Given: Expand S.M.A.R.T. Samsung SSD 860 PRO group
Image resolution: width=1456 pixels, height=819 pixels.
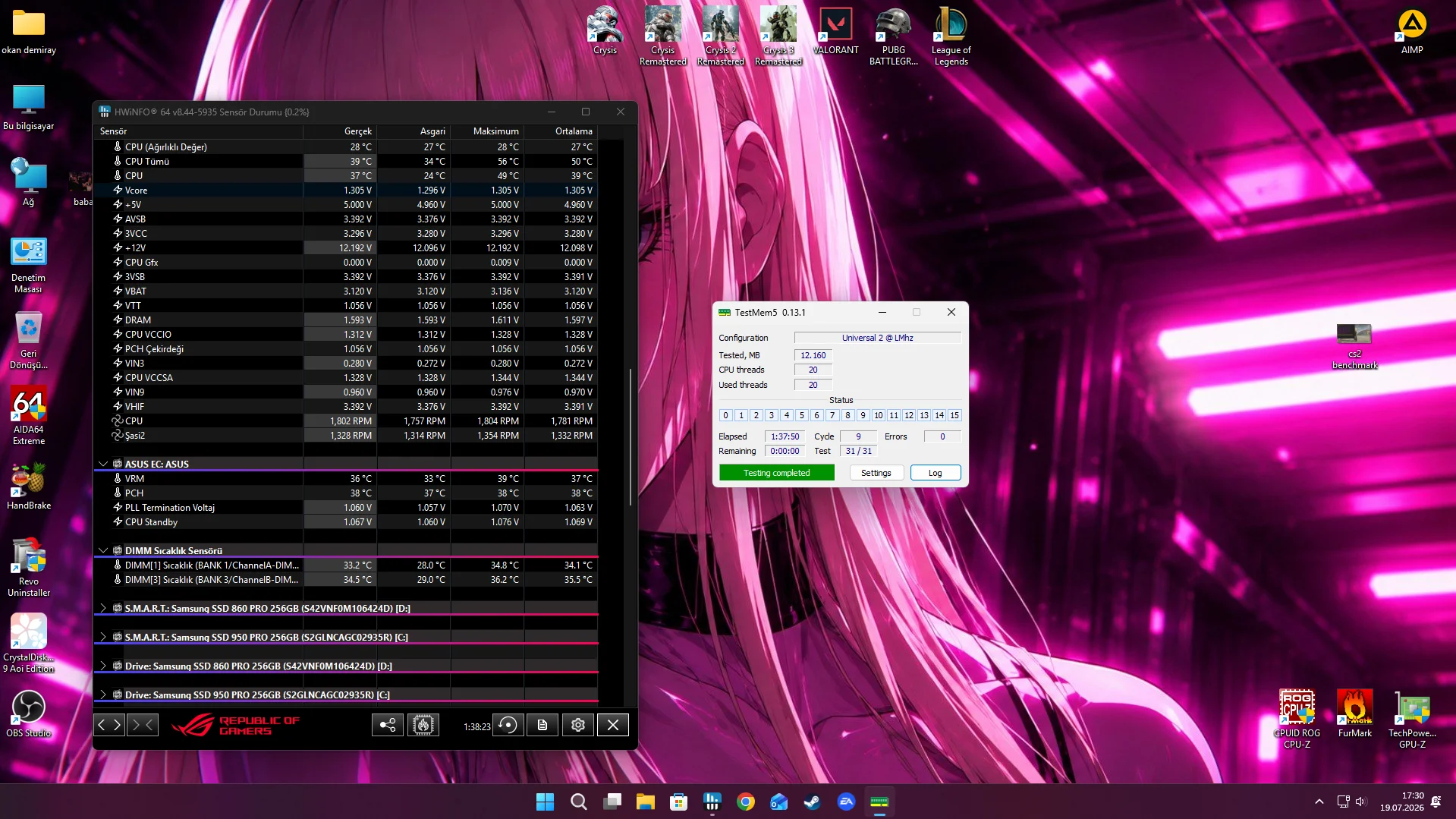Looking at the screenshot, I should click(x=103, y=608).
